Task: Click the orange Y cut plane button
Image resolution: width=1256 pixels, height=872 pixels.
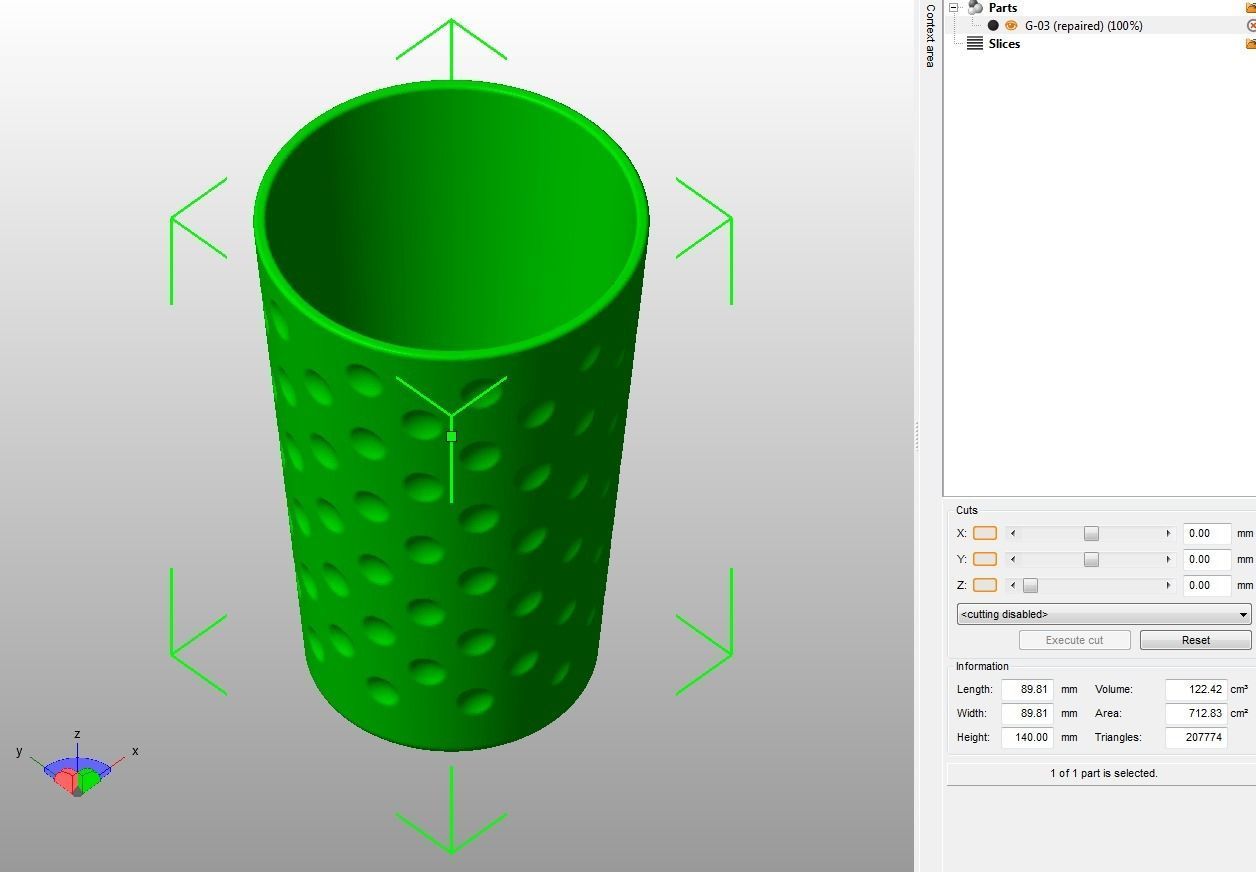Action: [x=984, y=559]
